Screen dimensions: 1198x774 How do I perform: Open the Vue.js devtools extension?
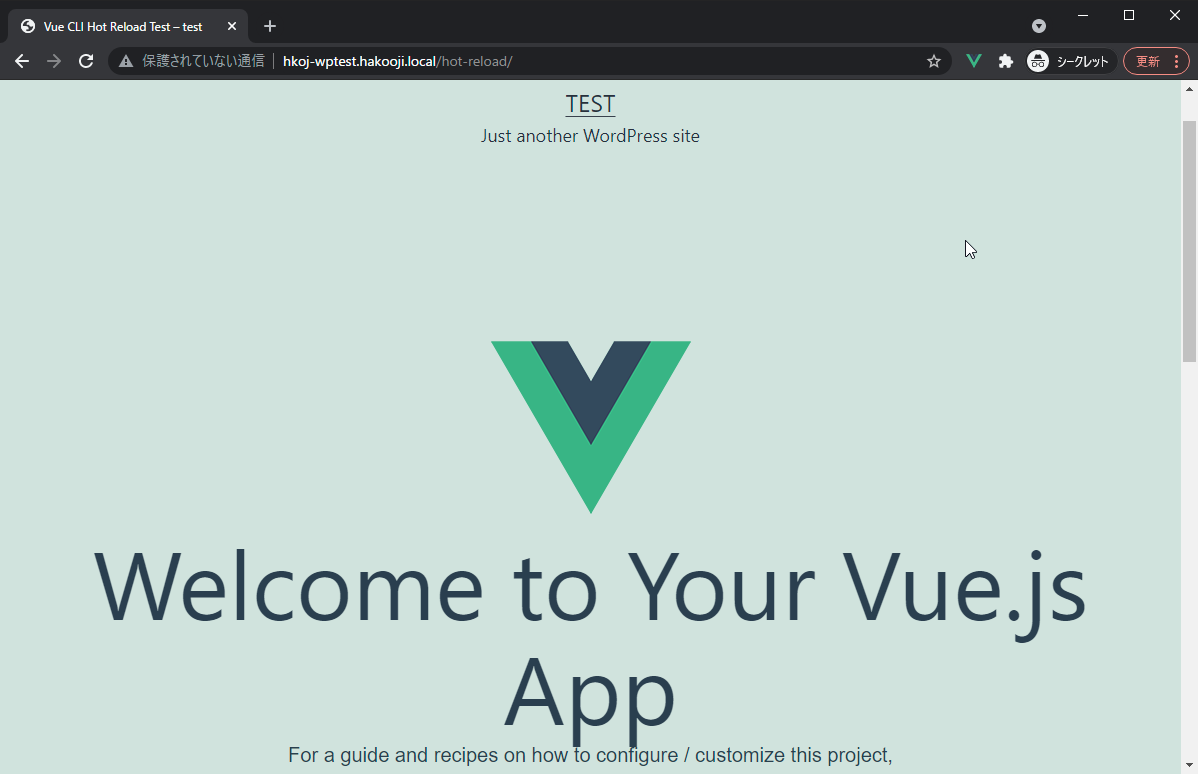[973, 60]
